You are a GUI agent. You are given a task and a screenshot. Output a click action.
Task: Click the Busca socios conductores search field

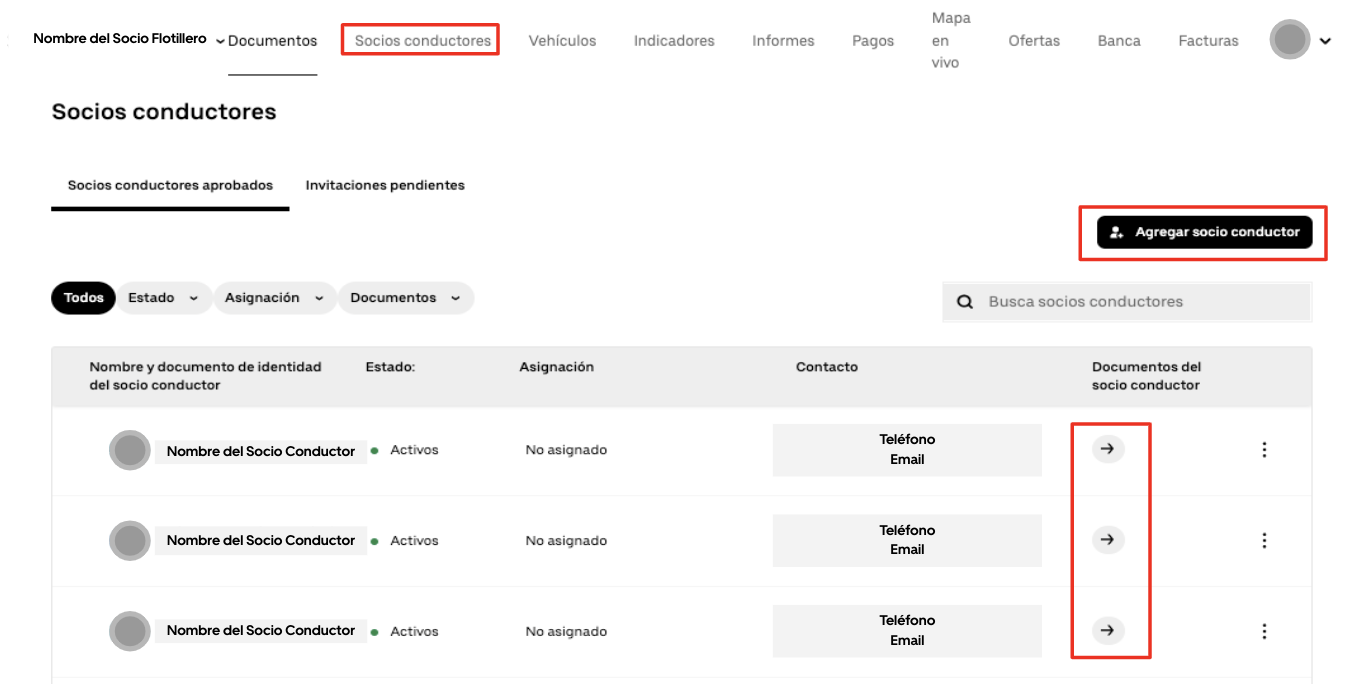click(1127, 302)
